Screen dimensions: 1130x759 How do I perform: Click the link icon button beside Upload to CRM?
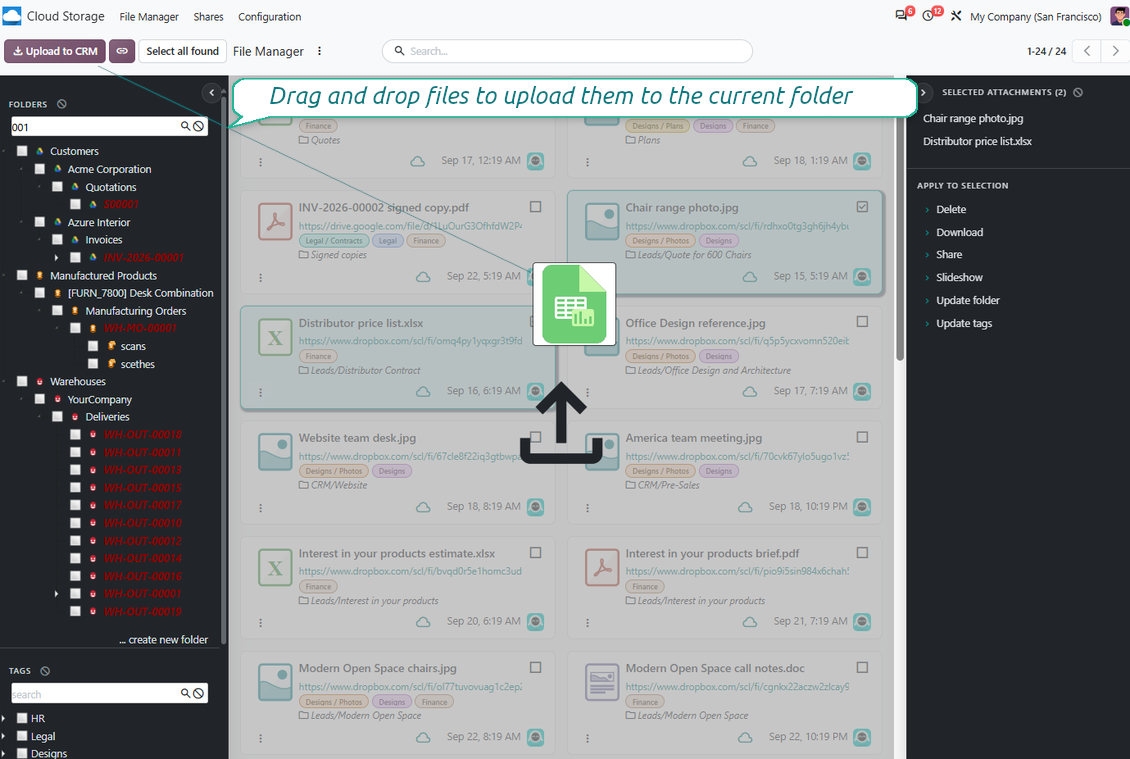tap(122, 51)
